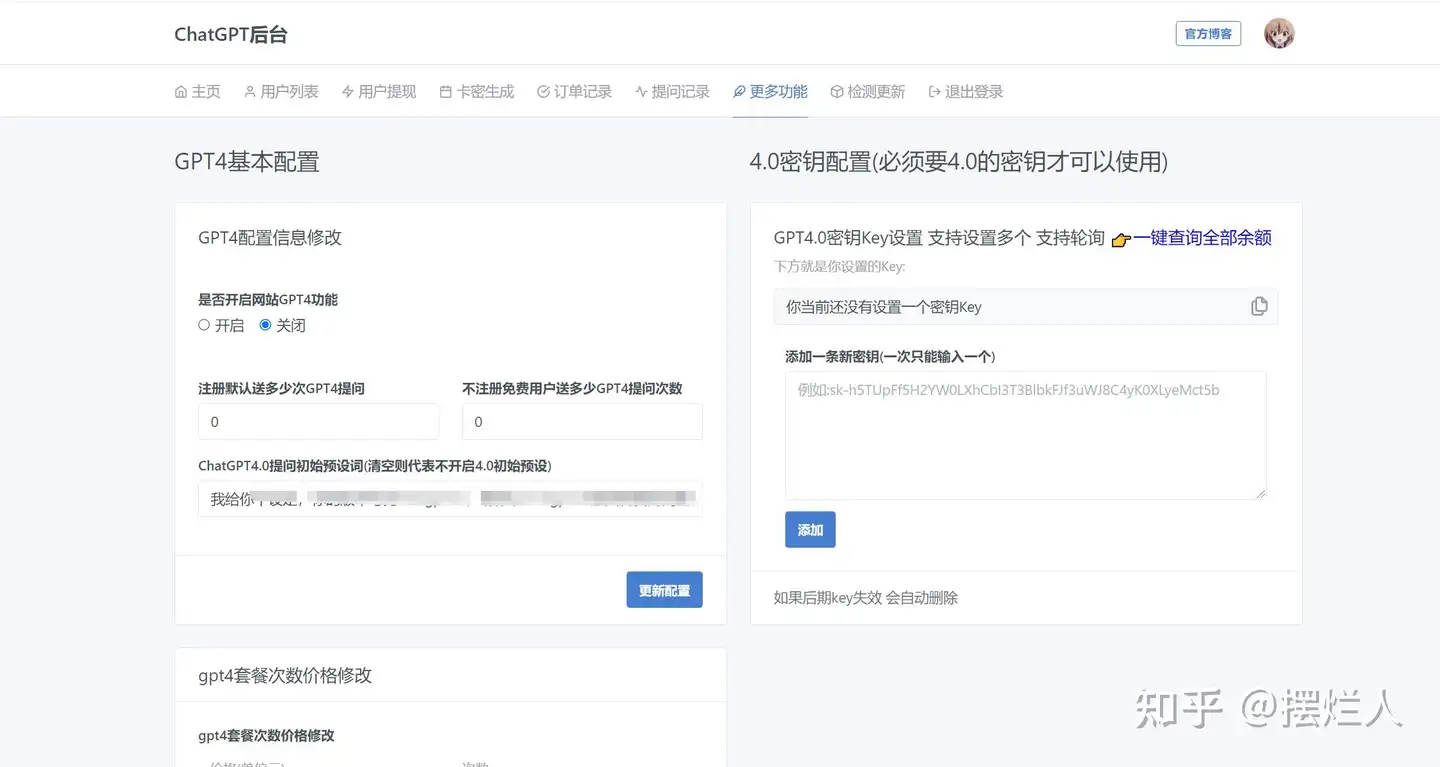Open the user avatar in header
Viewport: 1440px width, 767px height.
coord(1279,34)
